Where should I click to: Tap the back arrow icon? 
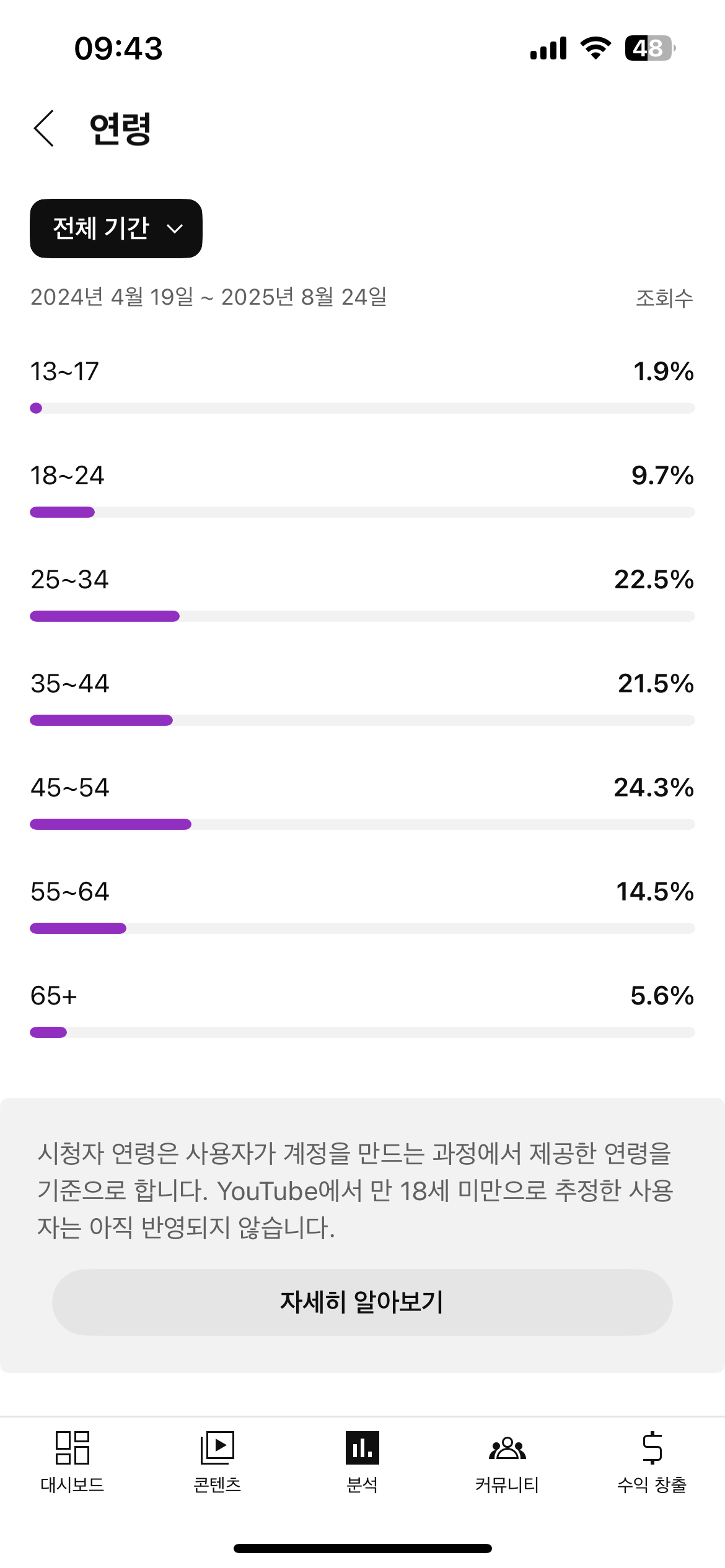pyautogui.click(x=44, y=129)
